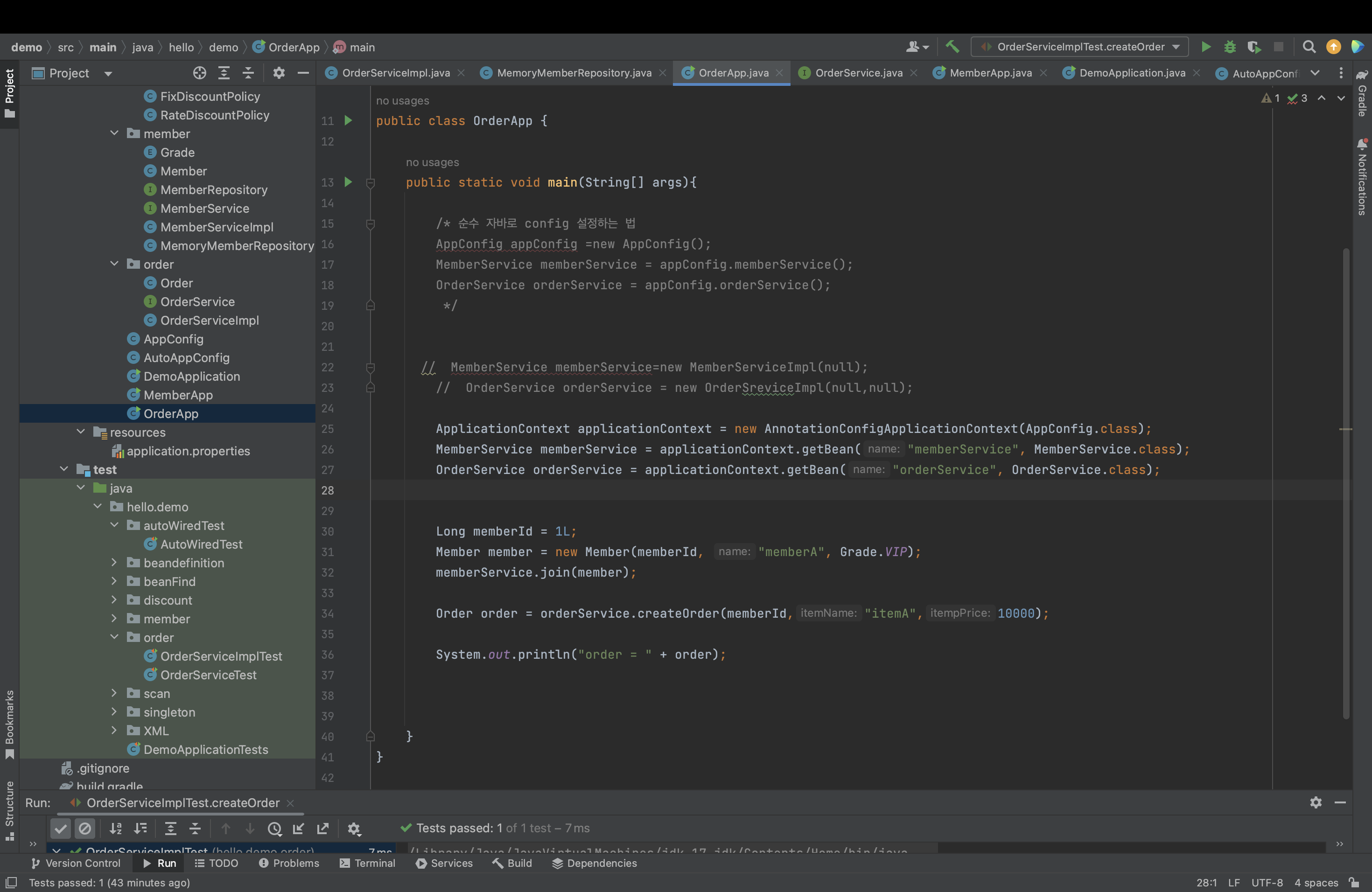This screenshot has width=1372, height=892.
Task: Run the selected configuration with green play button
Action: [1205, 47]
